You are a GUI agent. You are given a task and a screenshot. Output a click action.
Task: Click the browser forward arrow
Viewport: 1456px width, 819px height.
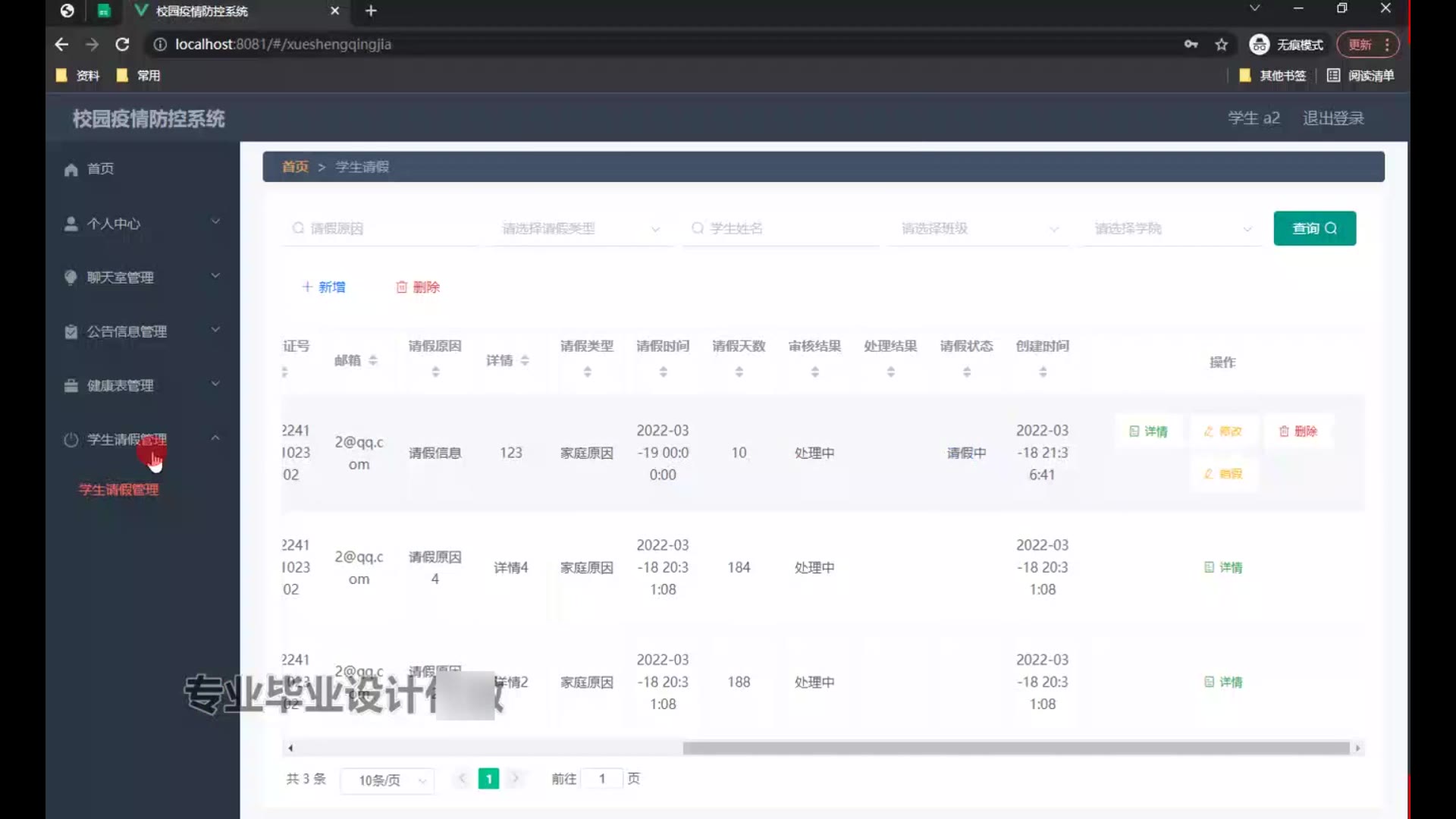coord(92,45)
